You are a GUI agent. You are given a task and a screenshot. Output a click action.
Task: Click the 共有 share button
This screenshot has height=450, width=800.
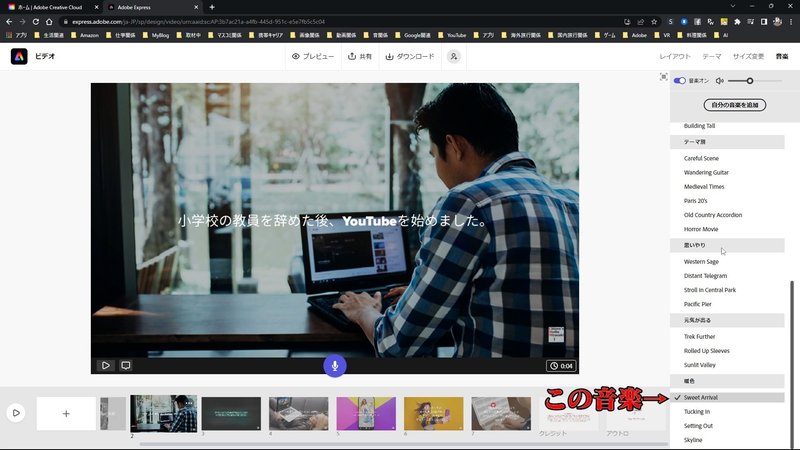(x=360, y=56)
